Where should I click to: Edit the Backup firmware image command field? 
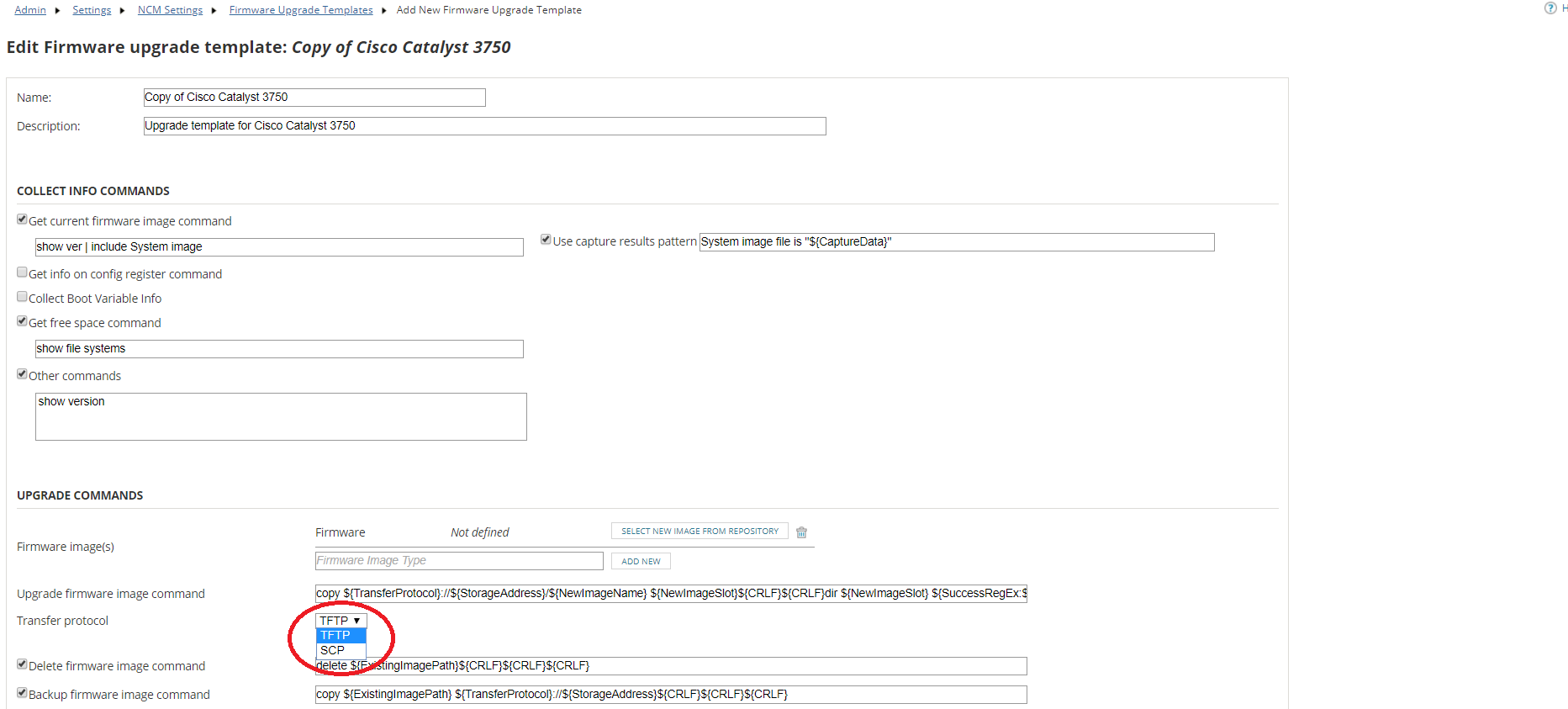tap(671, 695)
